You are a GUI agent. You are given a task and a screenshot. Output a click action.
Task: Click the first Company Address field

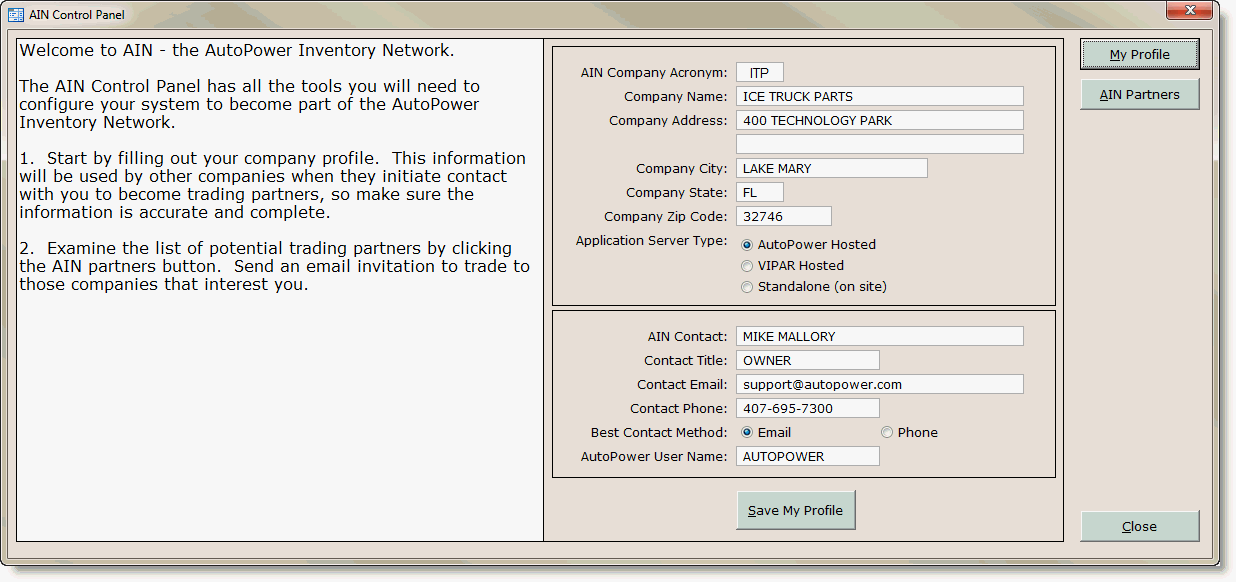point(880,121)
